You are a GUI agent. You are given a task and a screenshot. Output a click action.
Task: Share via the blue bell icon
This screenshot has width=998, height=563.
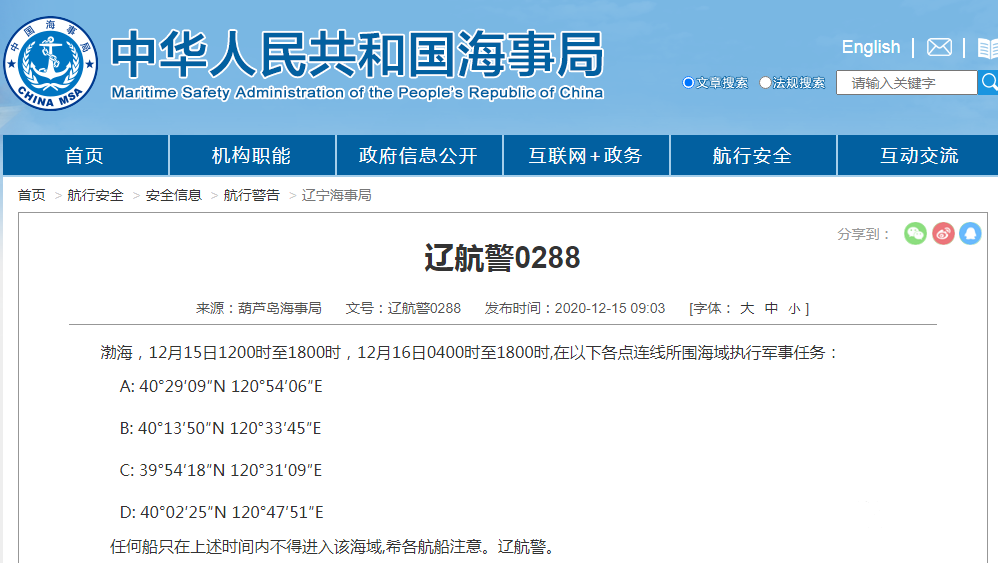(971, 233)
